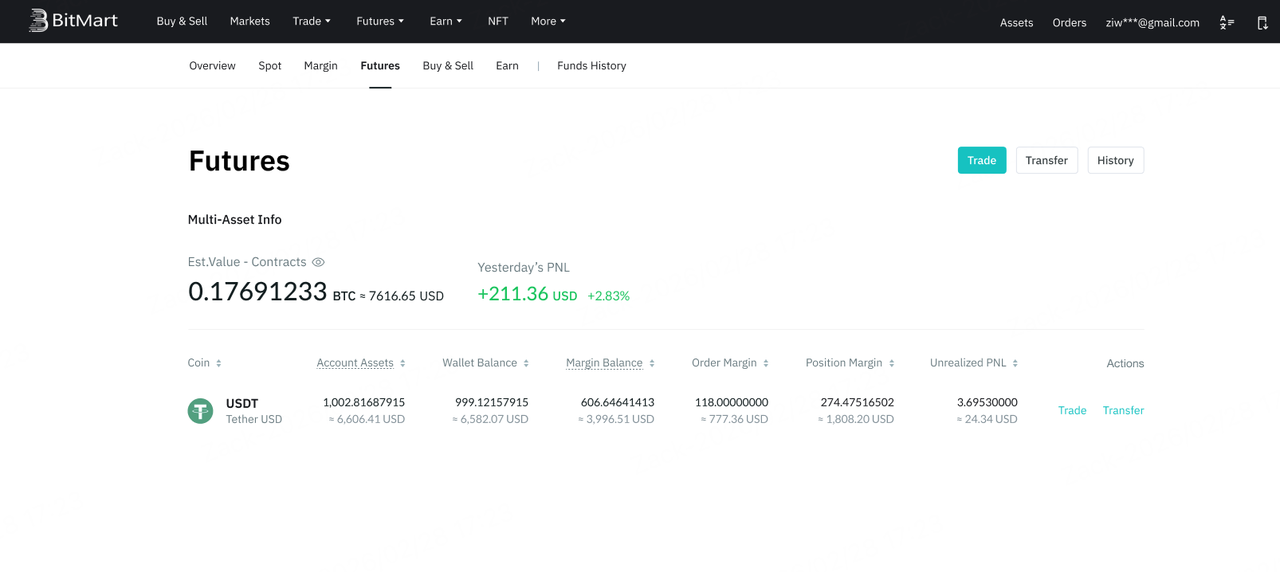
Task: Open the language switcher icon
Action: point(1227,22)
